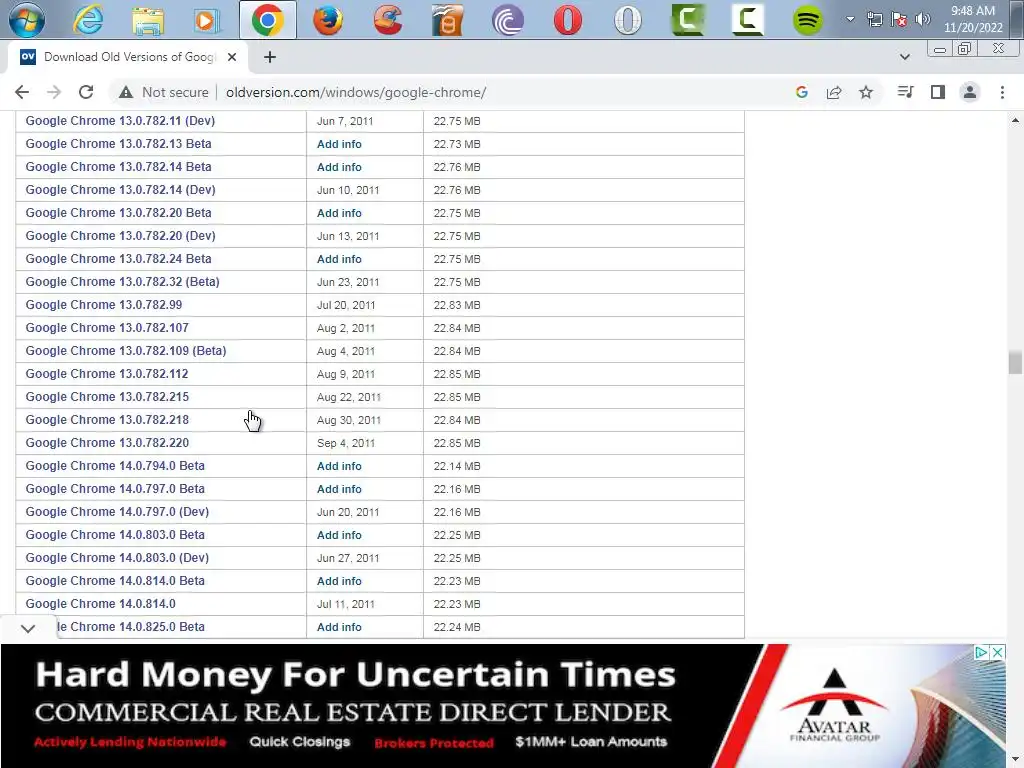This screenshot has width=1024, height=768.
Task: Open the red Opera taskbar icon
Action: tap(568, 20)
